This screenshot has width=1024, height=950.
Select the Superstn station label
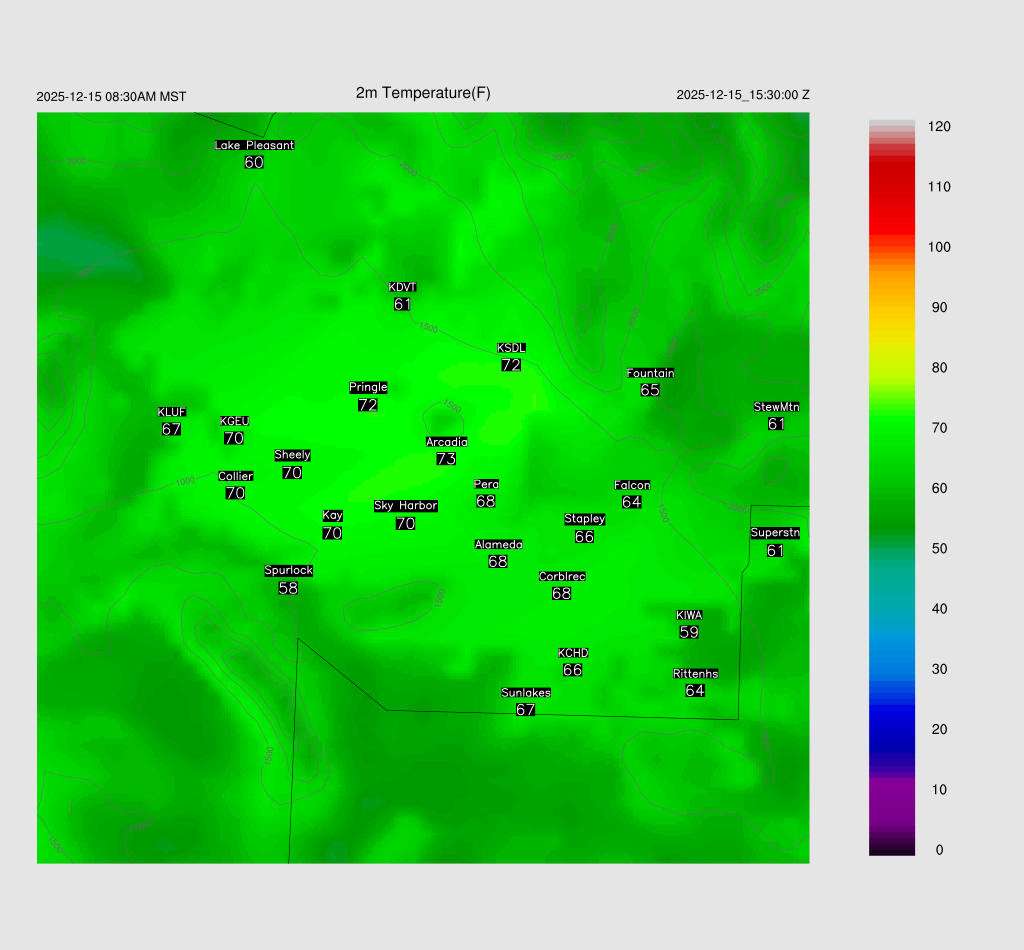click(x=775, y=533)
